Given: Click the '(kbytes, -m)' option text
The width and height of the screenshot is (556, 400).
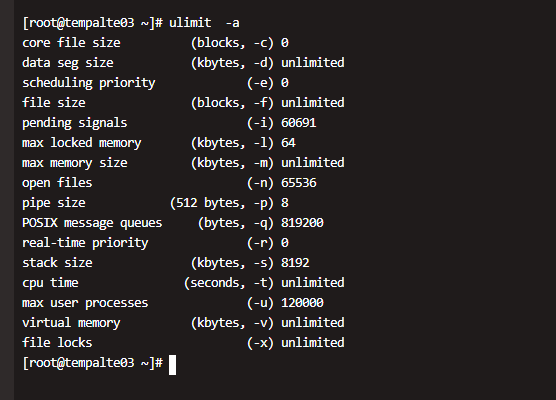Looking at the screenshot, I should click(x=232, y=163).
